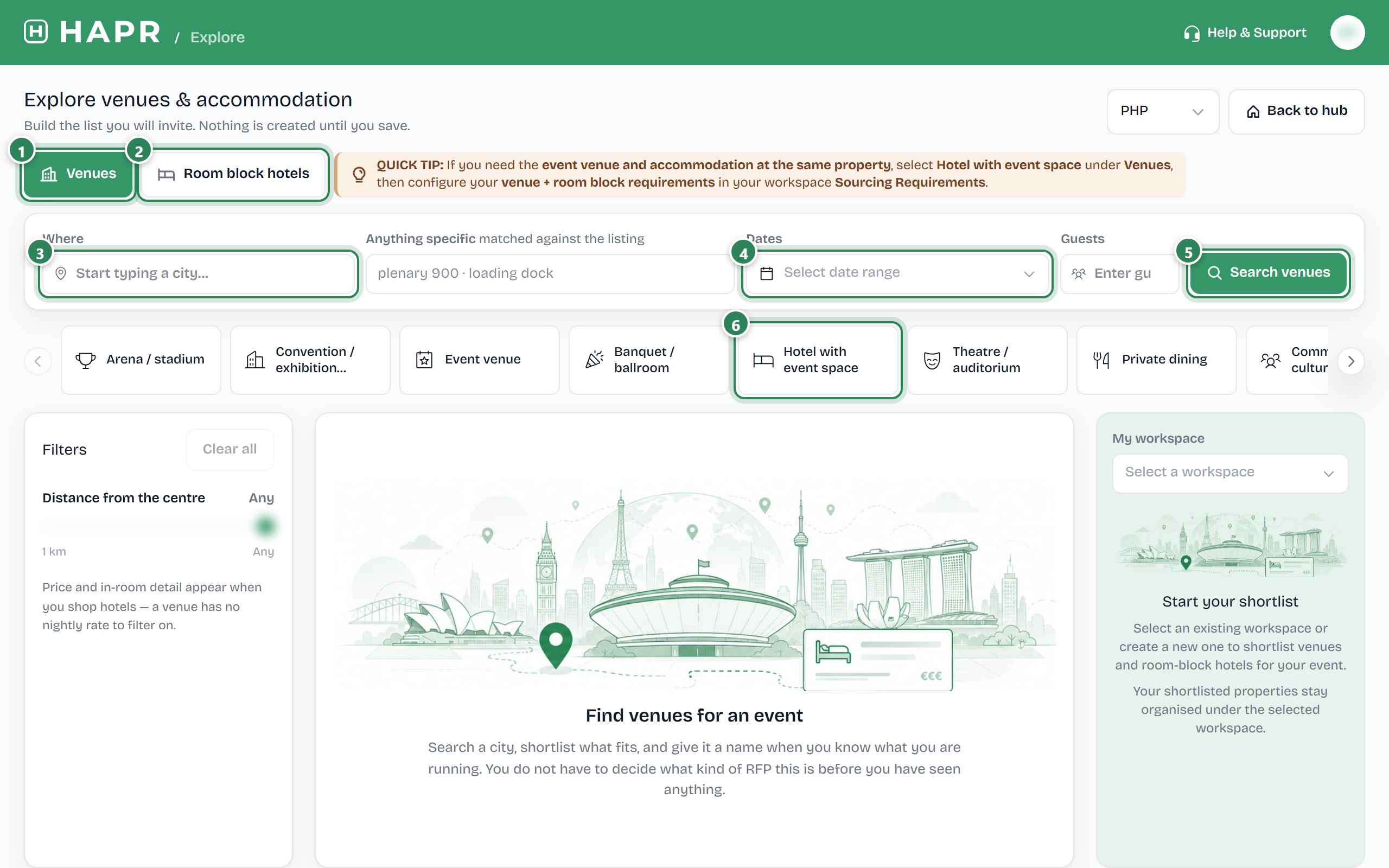The image size is (1389, 868).
Task: Click the mask icon for Theatre / auditorium
Action: pyautogui.click(x=932, y=361)
